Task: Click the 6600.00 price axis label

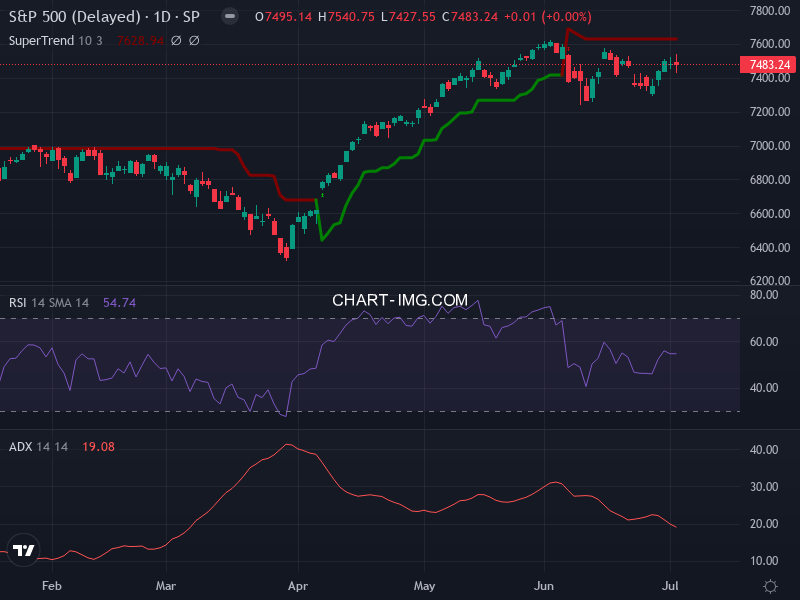Action: coord(770,214)
